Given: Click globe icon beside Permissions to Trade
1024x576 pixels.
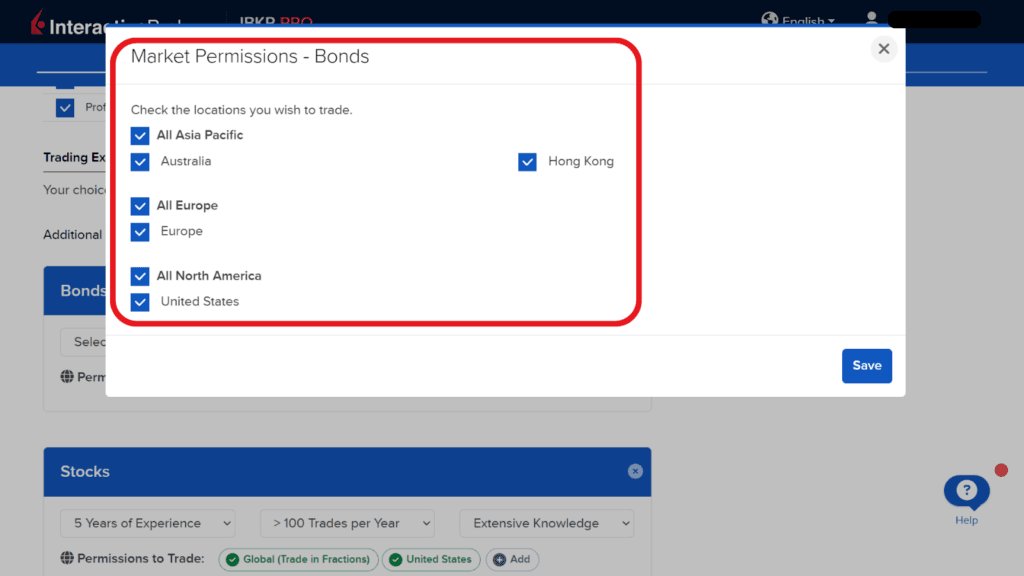Looking at the screenshot, I should (x=67, y=558).
